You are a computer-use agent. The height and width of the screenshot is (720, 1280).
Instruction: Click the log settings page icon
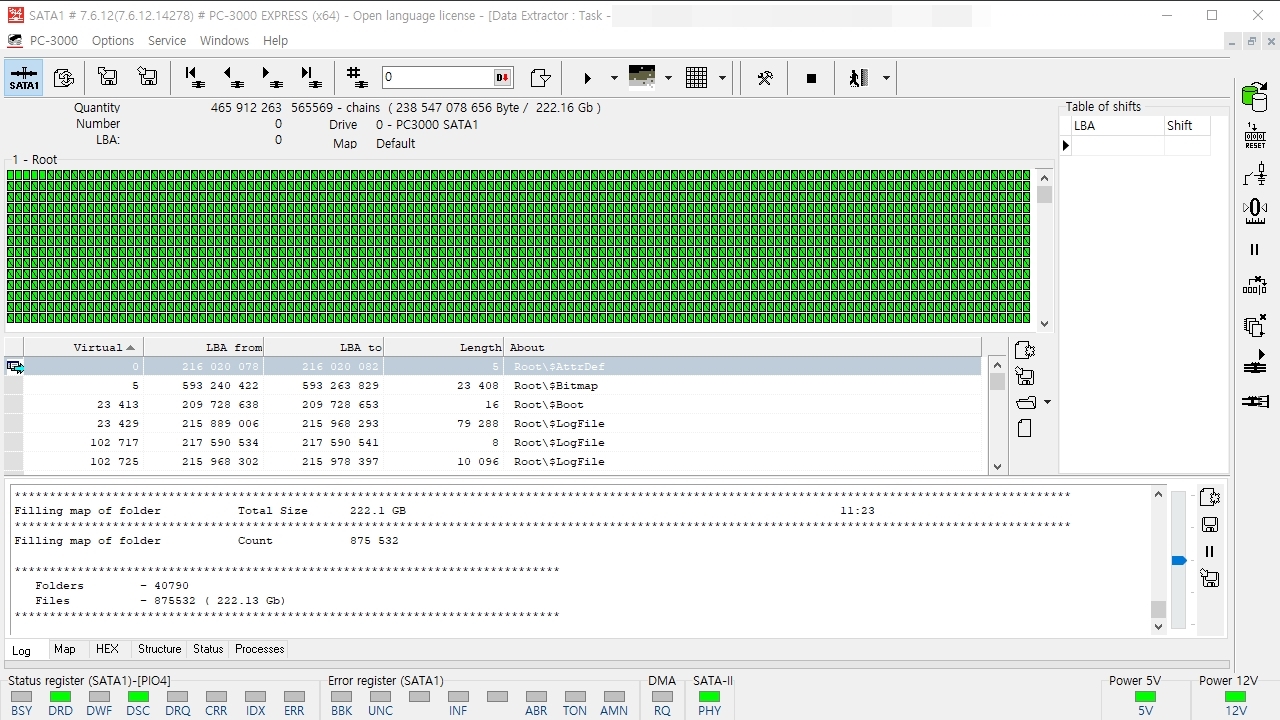(x=1209, y=498)
